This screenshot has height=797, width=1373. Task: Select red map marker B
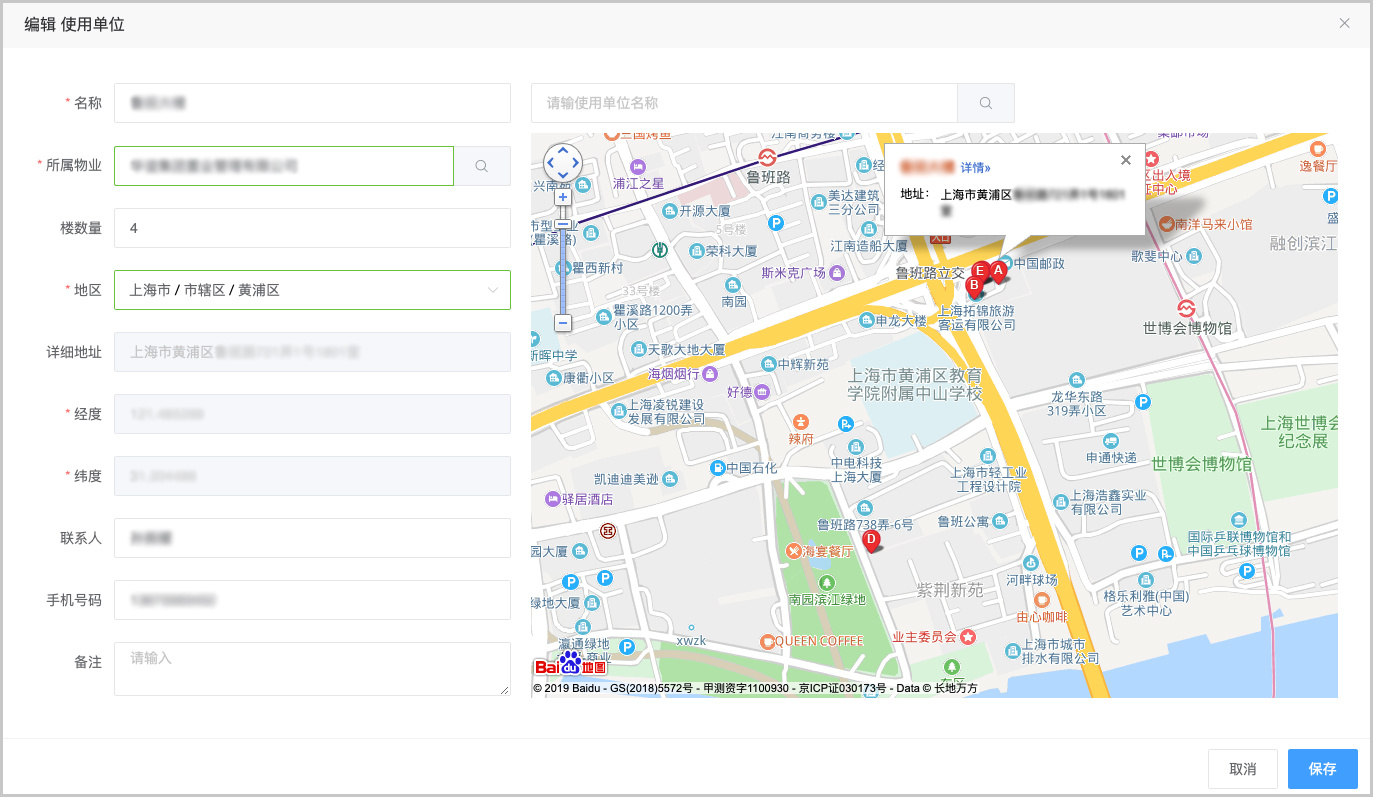coord(974,285)
